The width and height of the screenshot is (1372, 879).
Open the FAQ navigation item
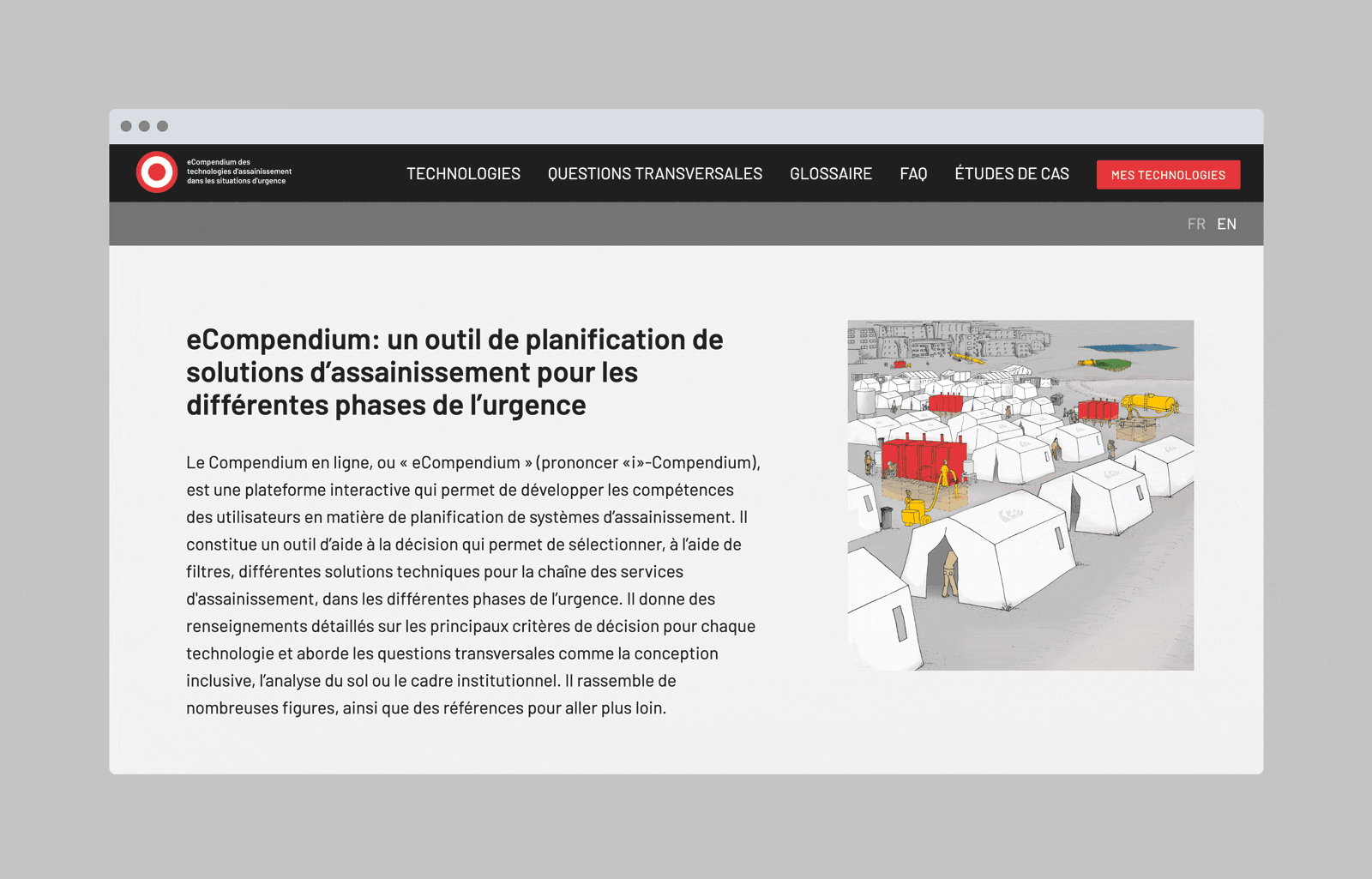(913, 174)
